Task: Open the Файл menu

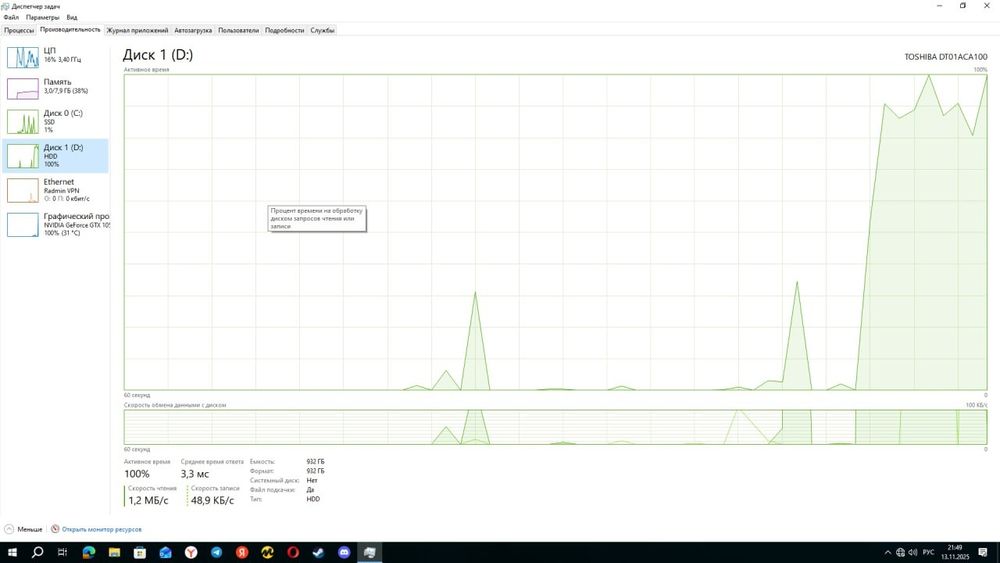Action: pyautogui.click(x=11, y=17)
